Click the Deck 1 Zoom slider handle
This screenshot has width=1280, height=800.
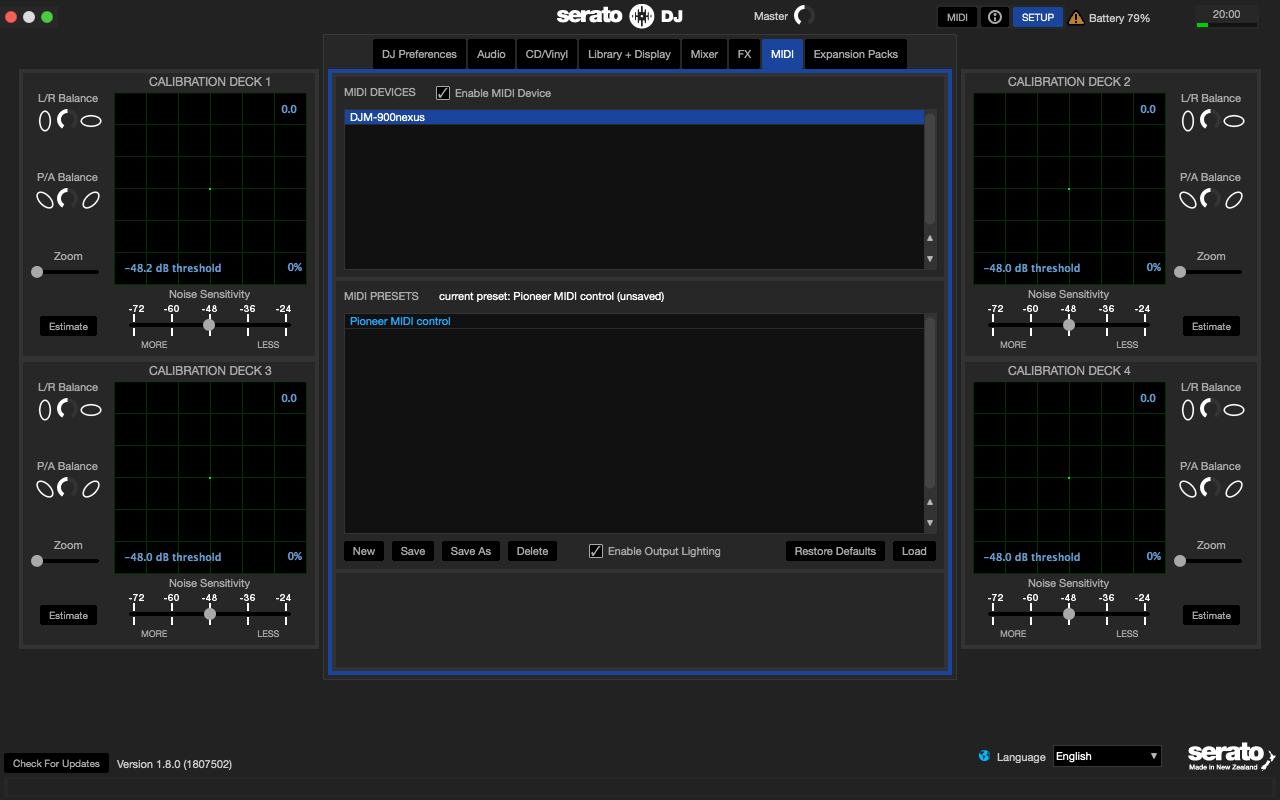click(x=37, y=272)
